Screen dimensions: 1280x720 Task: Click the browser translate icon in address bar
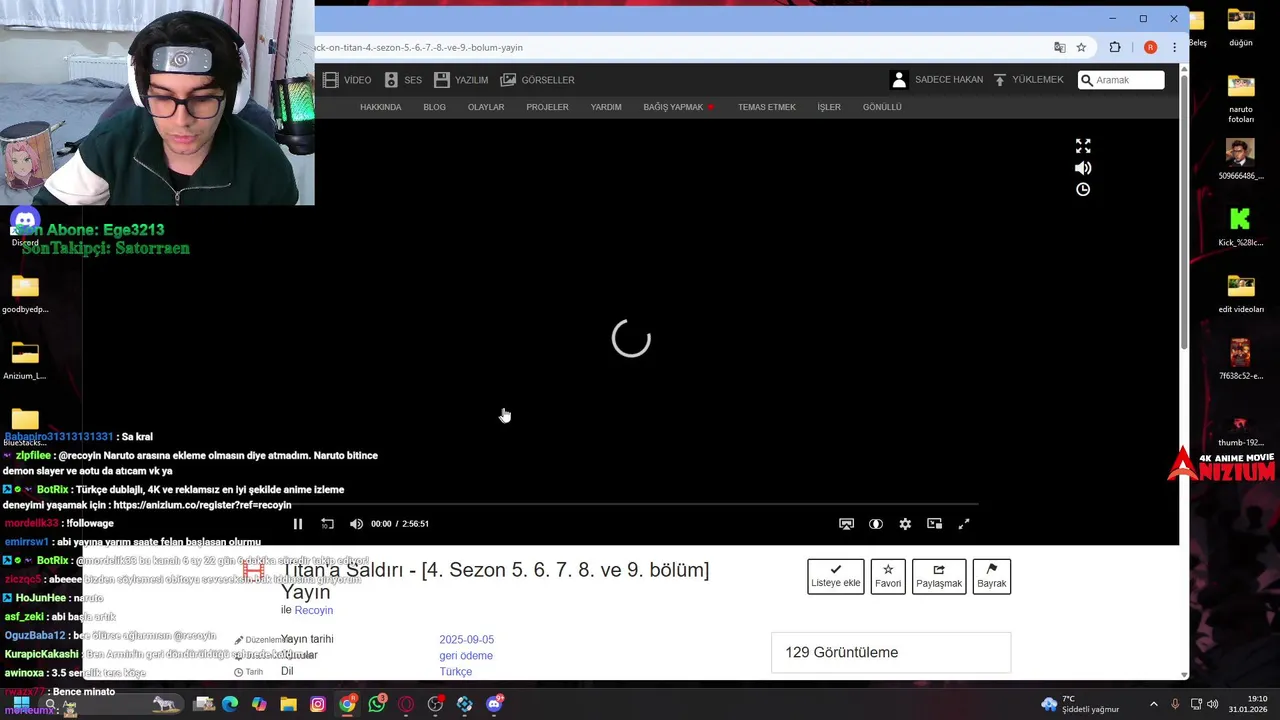(1060, 47)
